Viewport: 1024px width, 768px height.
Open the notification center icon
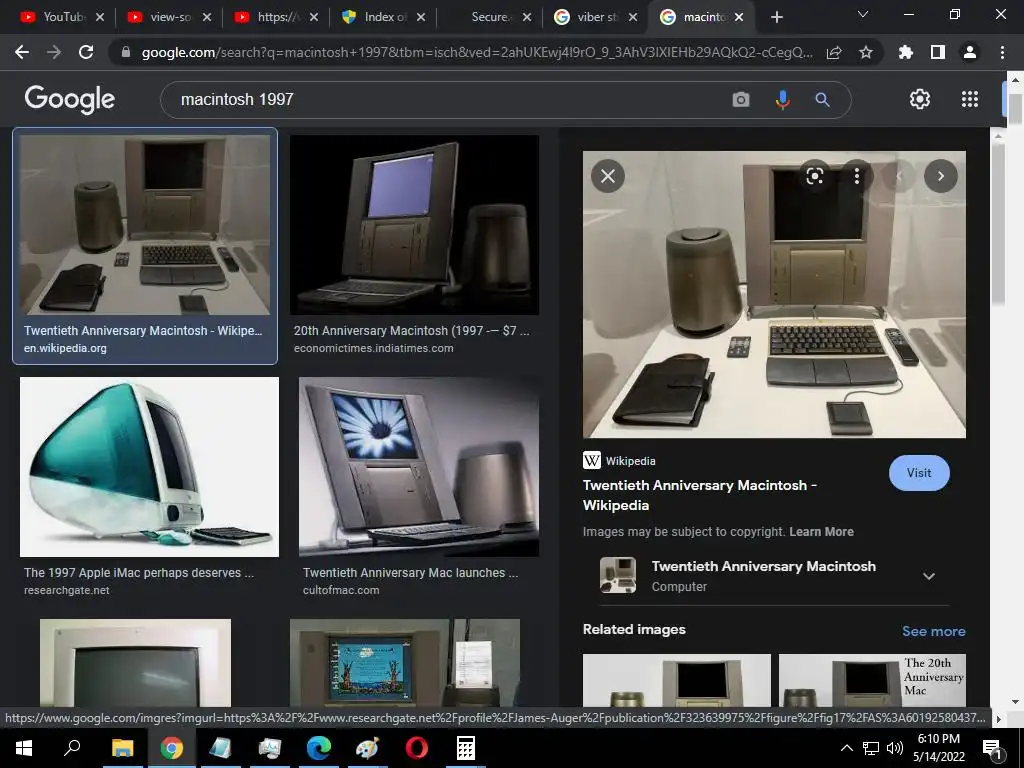(991, 748)
